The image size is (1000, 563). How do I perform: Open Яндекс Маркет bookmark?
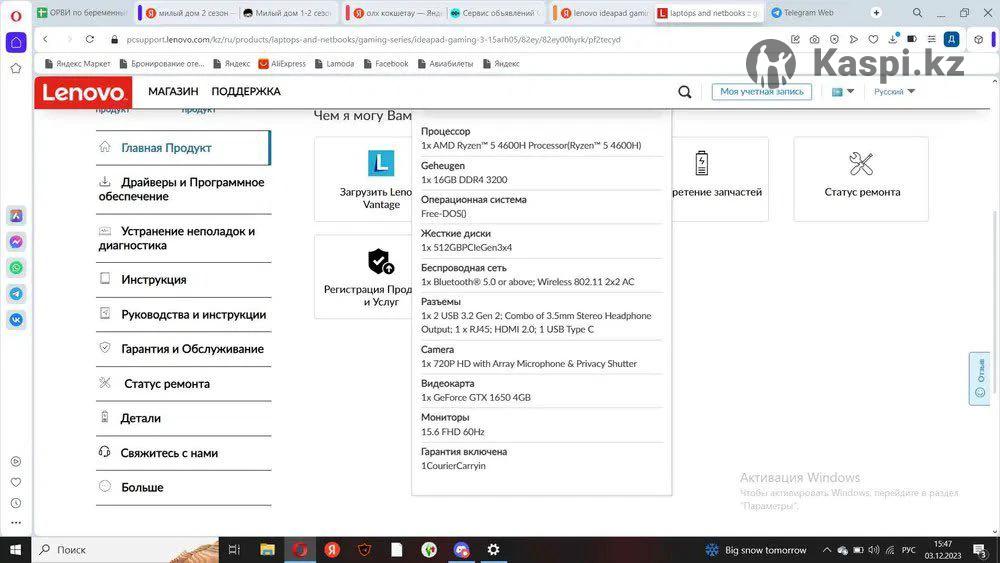point(77,64)
